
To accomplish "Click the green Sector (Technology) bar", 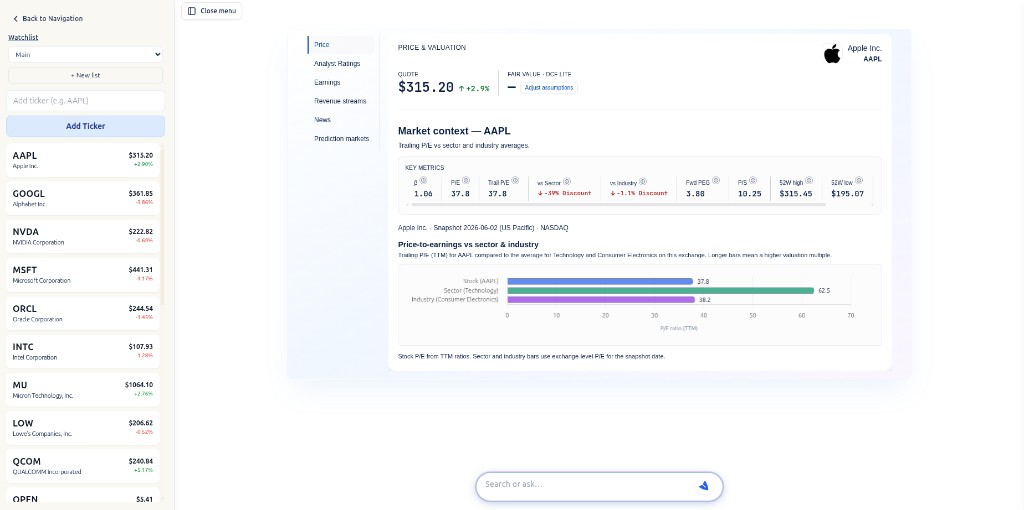I will pyautogui.click(x=661, y=291).
